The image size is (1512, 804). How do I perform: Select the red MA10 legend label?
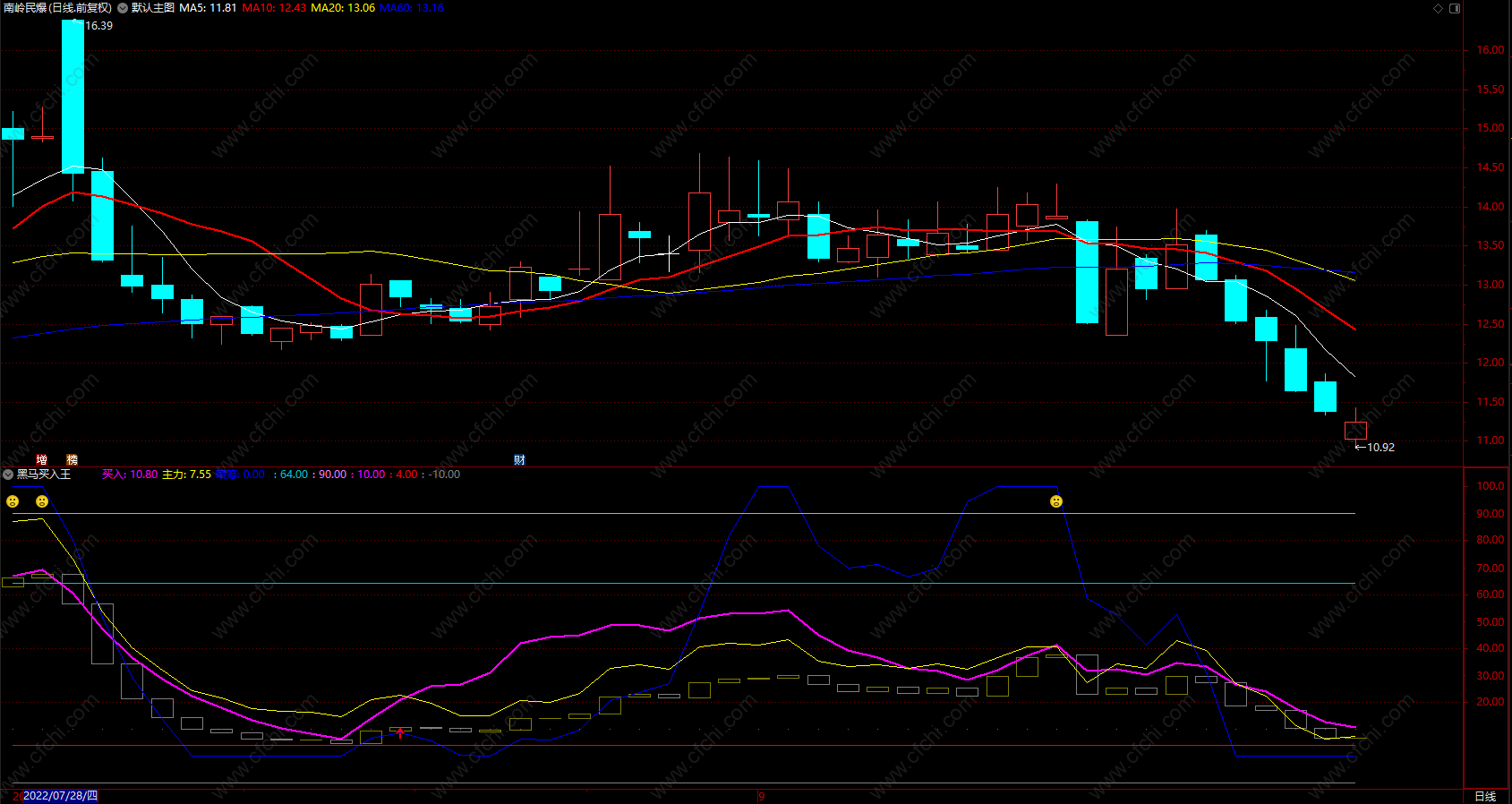coord(274,8)
